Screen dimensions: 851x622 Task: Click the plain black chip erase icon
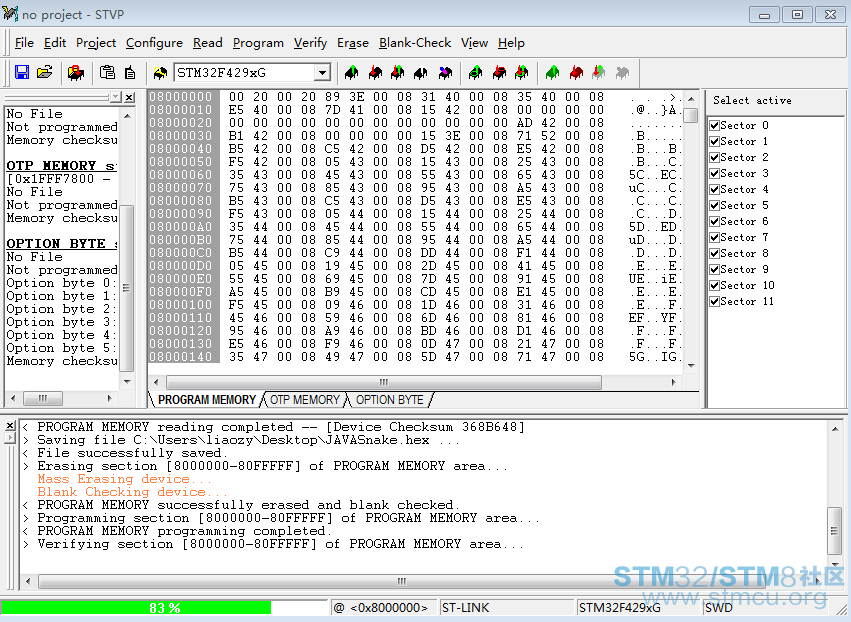pos(421,72)
